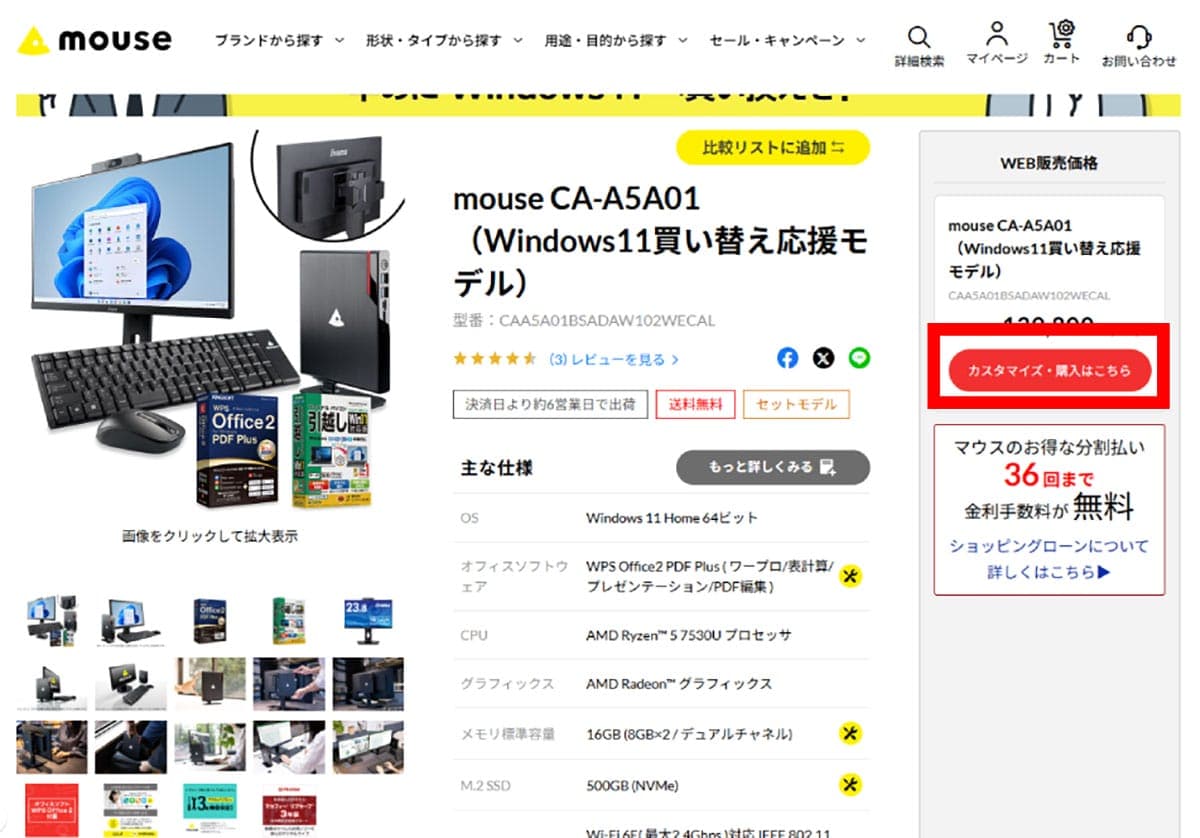The image size is (1200, 838).
Task: Share the product via the X icon
Action: pos(822,357)
